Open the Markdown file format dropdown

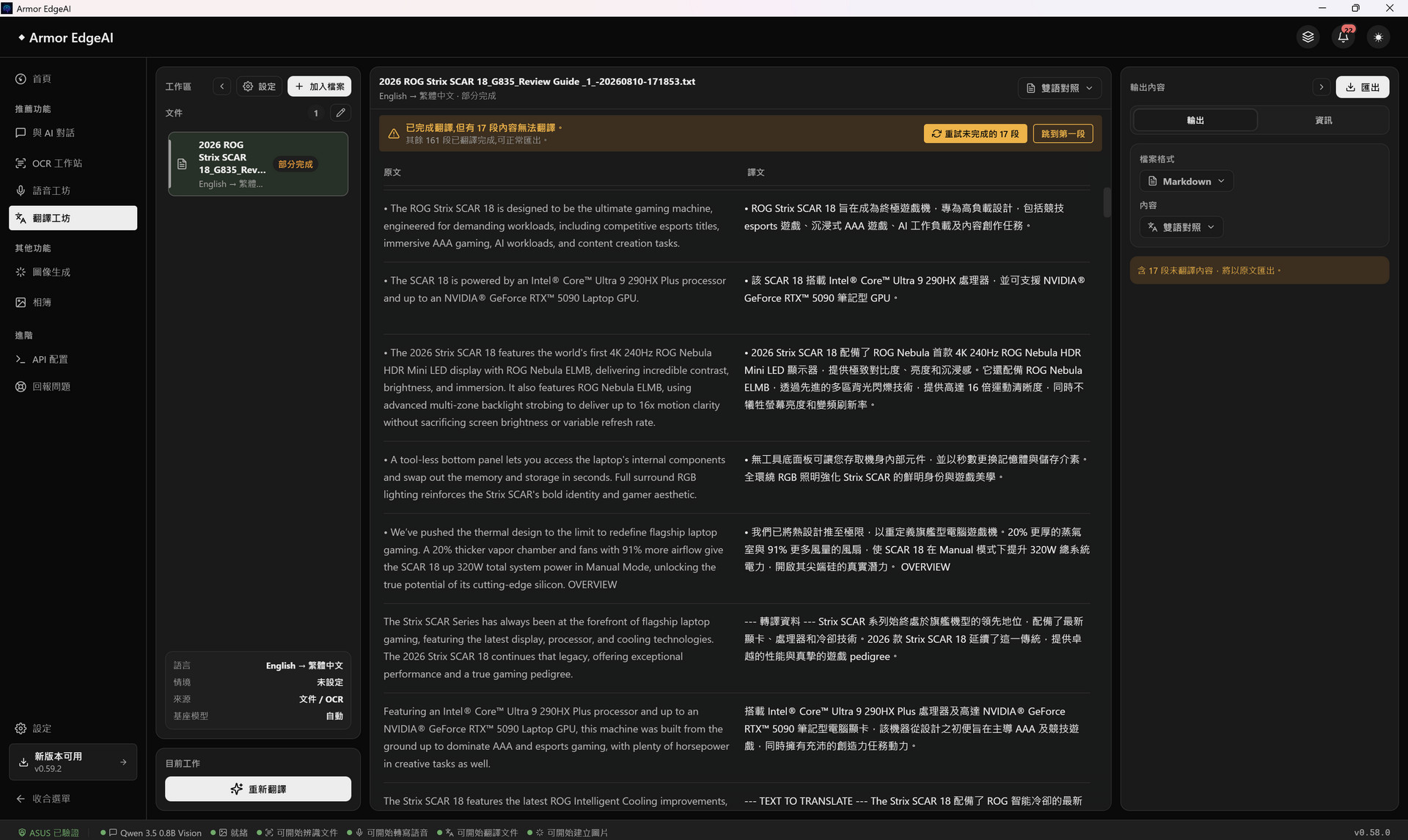pyautogui.click(x=1186, y=181)
